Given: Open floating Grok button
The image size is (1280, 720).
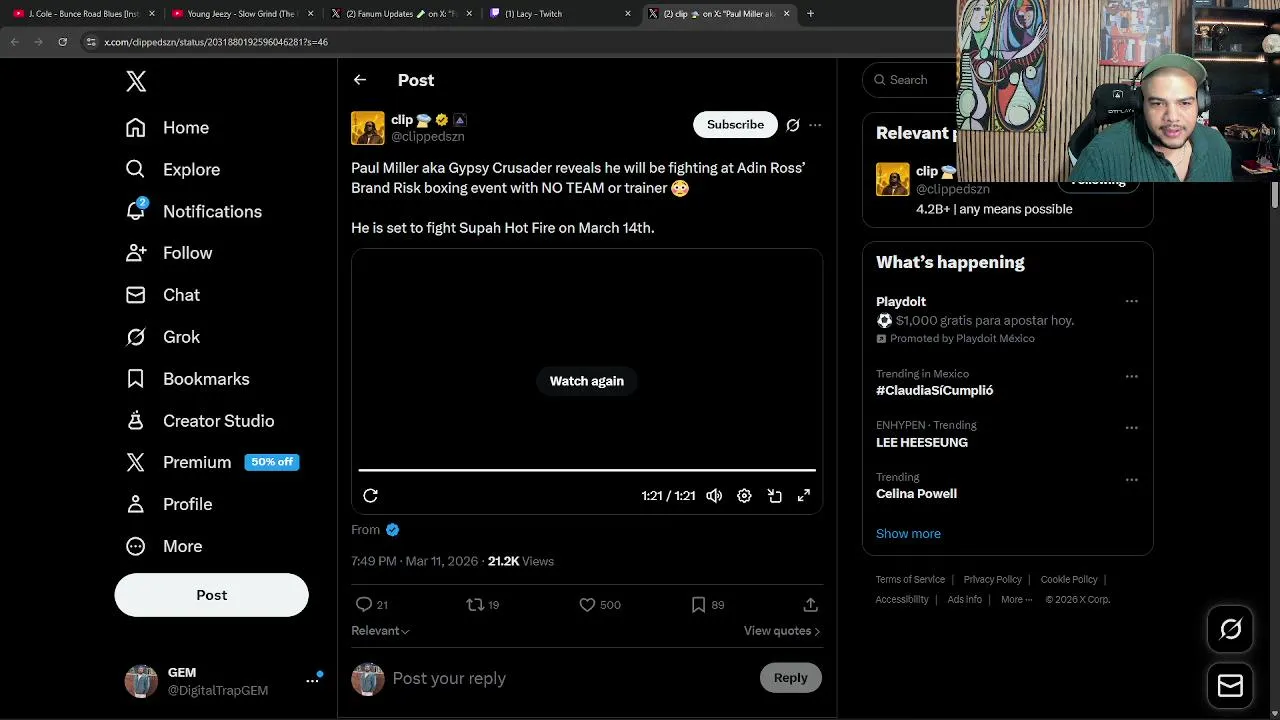Looking at the screenshot, I should pyautogui.click(x=1230, y=629).
